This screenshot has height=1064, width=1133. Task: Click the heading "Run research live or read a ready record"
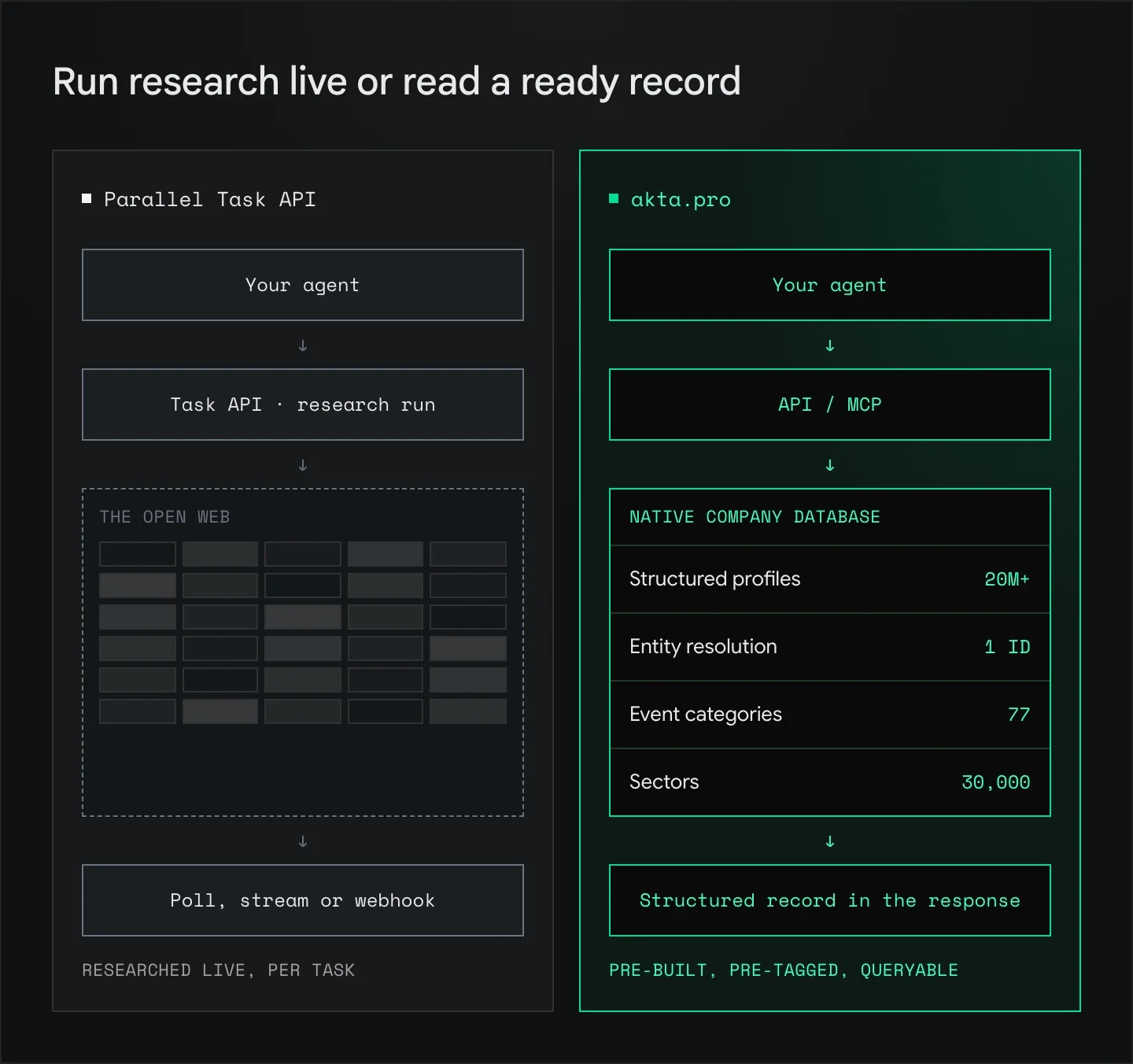397,82
